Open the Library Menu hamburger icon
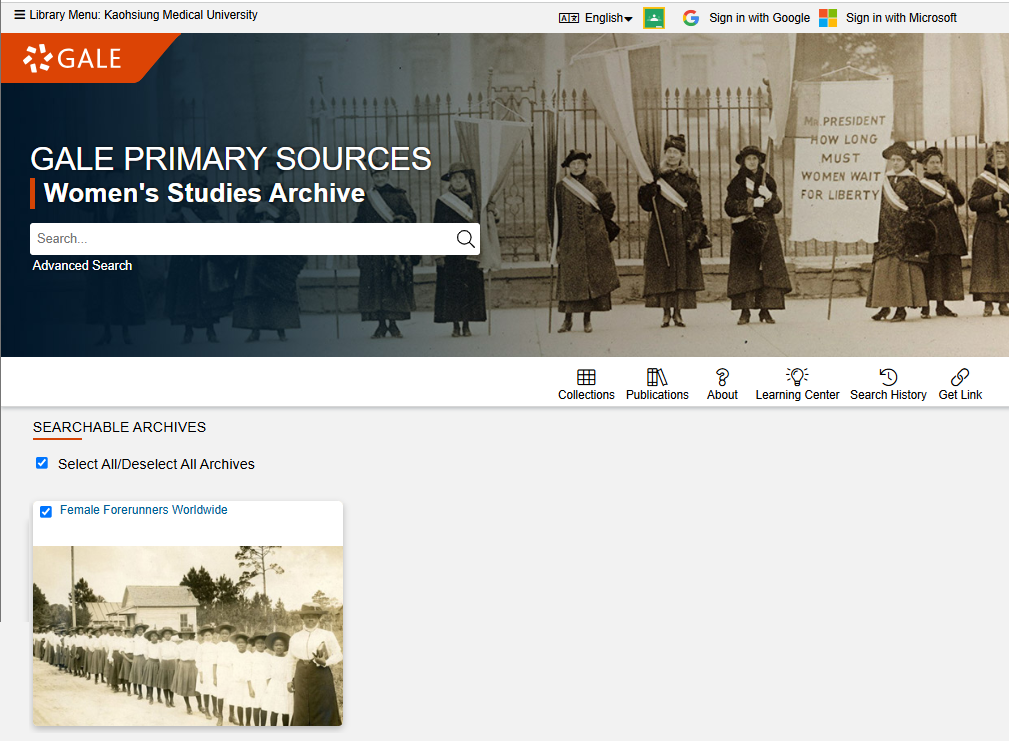The width and height of the screenshot is (1009, 741). [x=20, y=15]
